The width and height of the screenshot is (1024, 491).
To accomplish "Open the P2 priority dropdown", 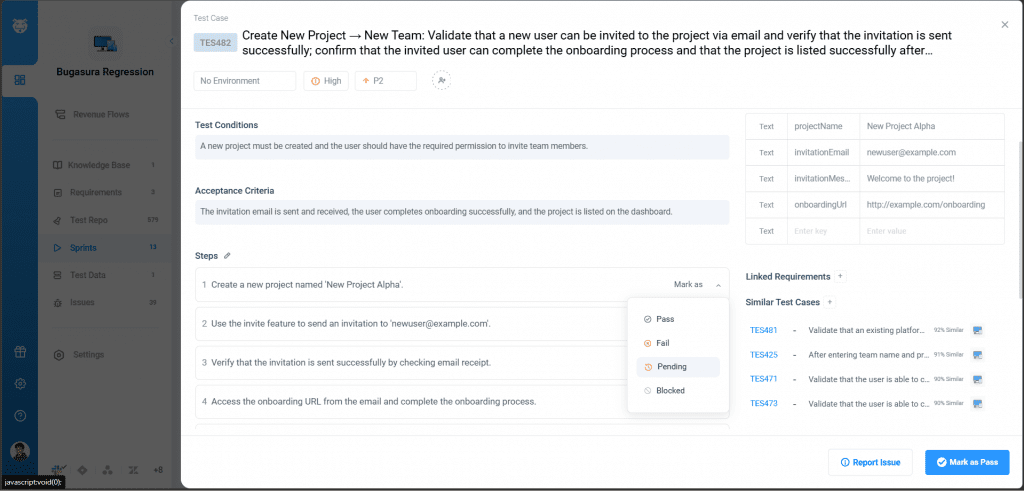I will [385, 81].
